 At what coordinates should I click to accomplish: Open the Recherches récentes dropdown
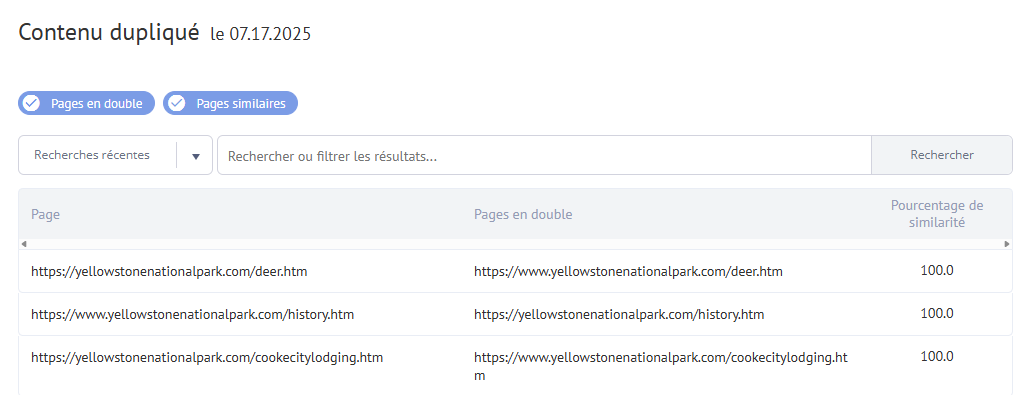[115, 155]
